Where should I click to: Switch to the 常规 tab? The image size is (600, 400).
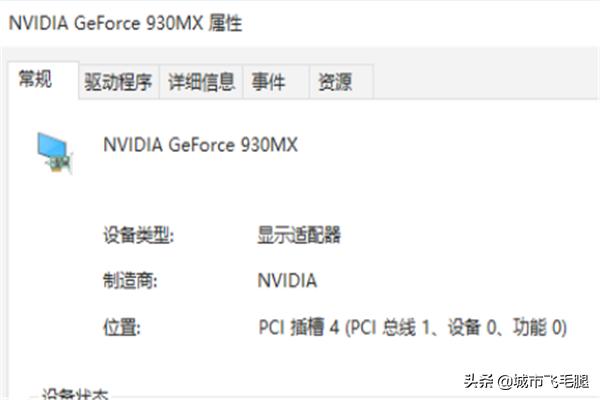(35, 80)
